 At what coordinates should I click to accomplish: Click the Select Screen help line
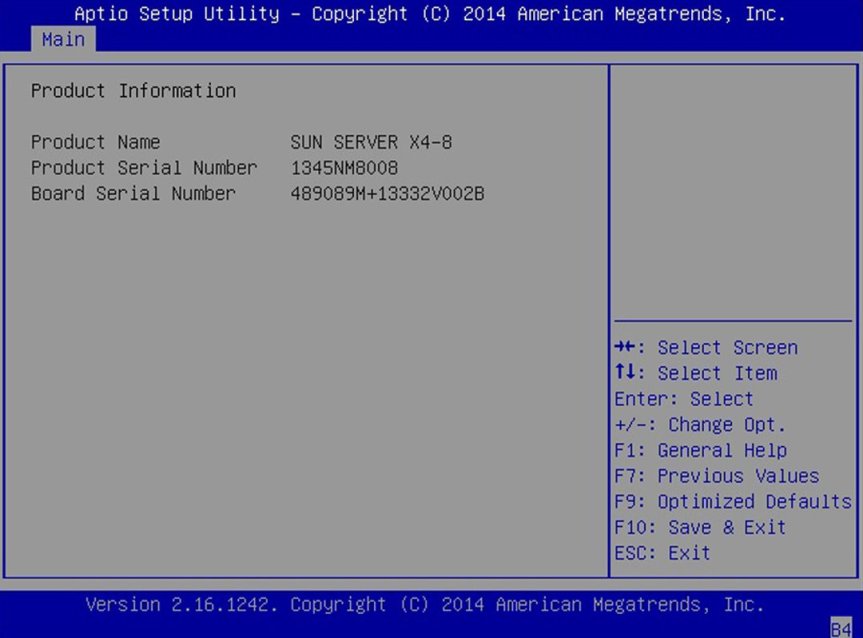(706, 347)
